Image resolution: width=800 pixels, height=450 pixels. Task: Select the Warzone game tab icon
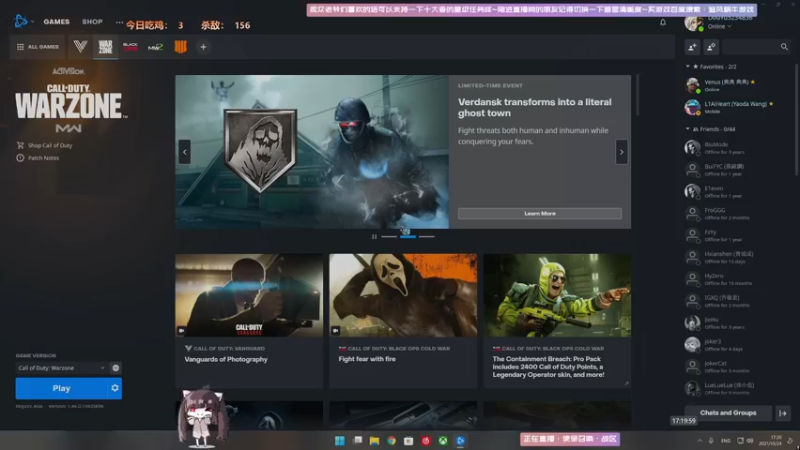point(105,47)
